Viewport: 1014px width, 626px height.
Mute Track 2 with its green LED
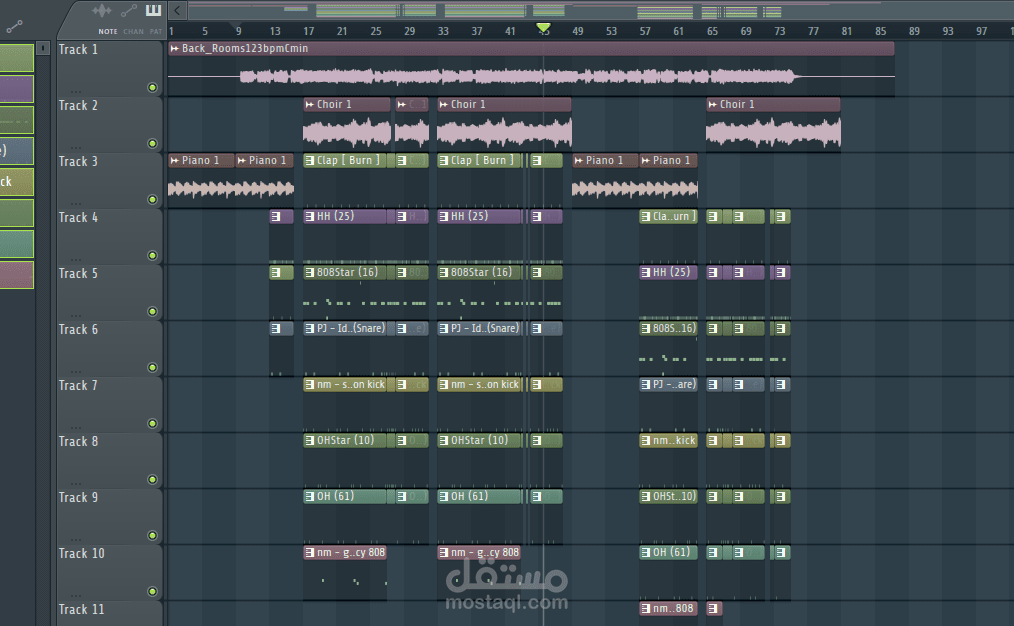pos(153,144)
